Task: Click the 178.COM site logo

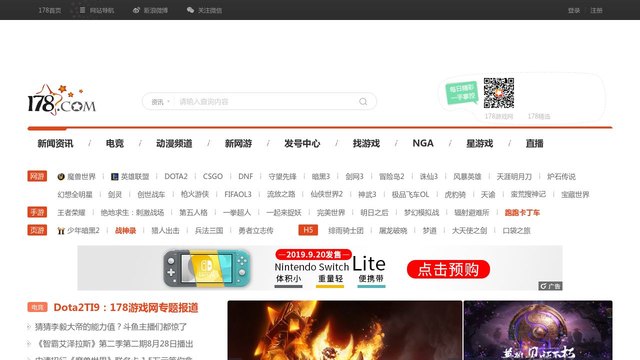Action: tap(61, 100)
